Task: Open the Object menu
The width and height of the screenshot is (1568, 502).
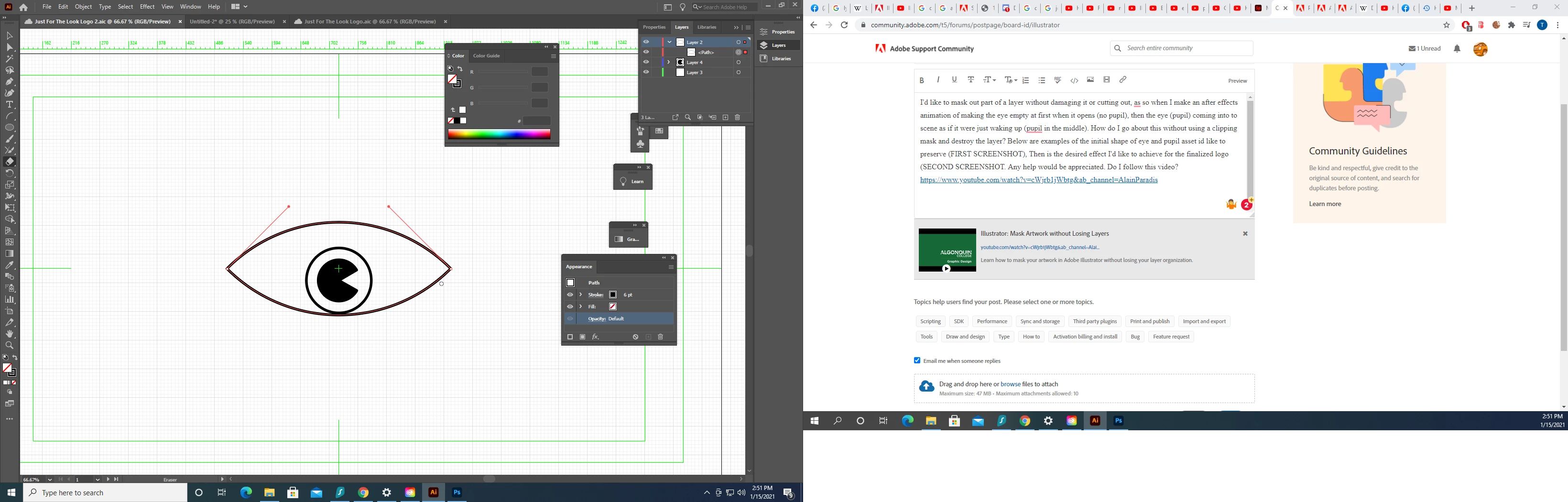Action: 83,7
